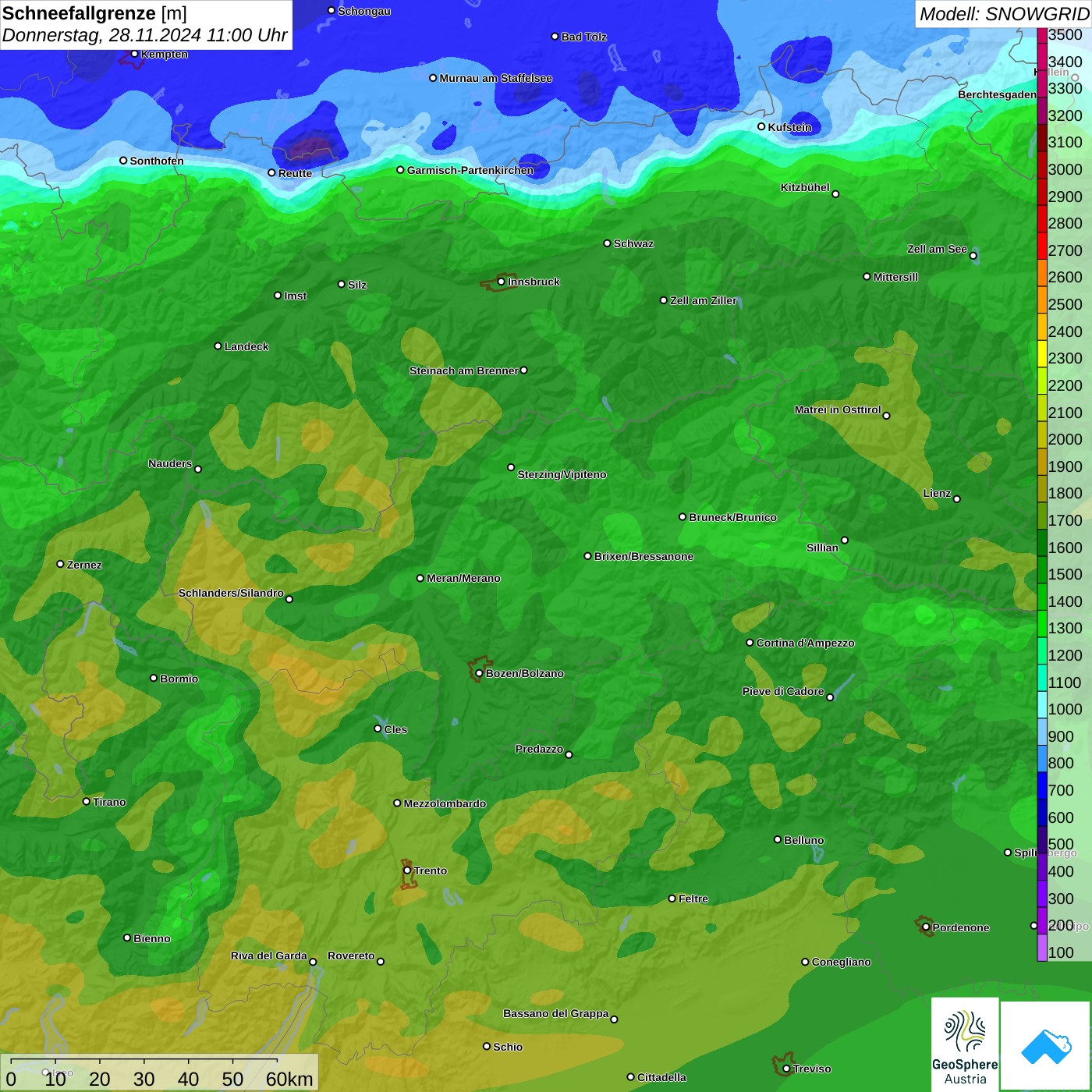Click the Berchtesgaden label
The height and width of the screenshot is (1092, 1092).
[997, 94]
